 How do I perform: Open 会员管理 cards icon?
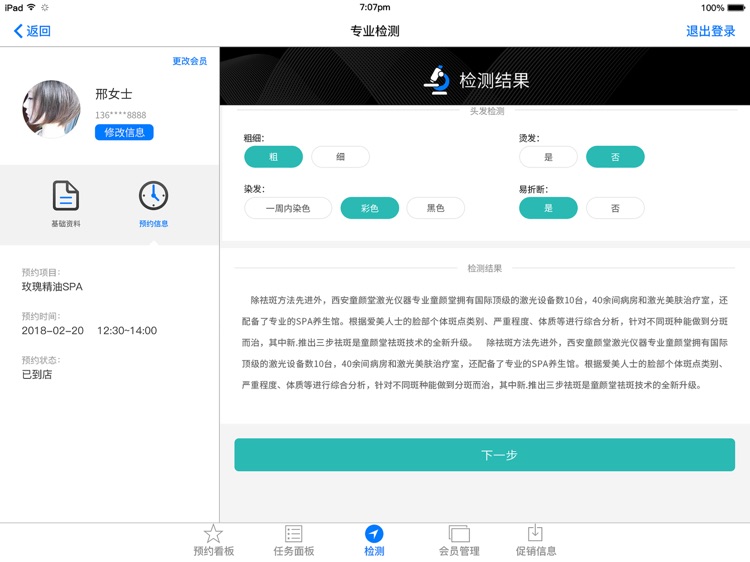coord(459,534)
